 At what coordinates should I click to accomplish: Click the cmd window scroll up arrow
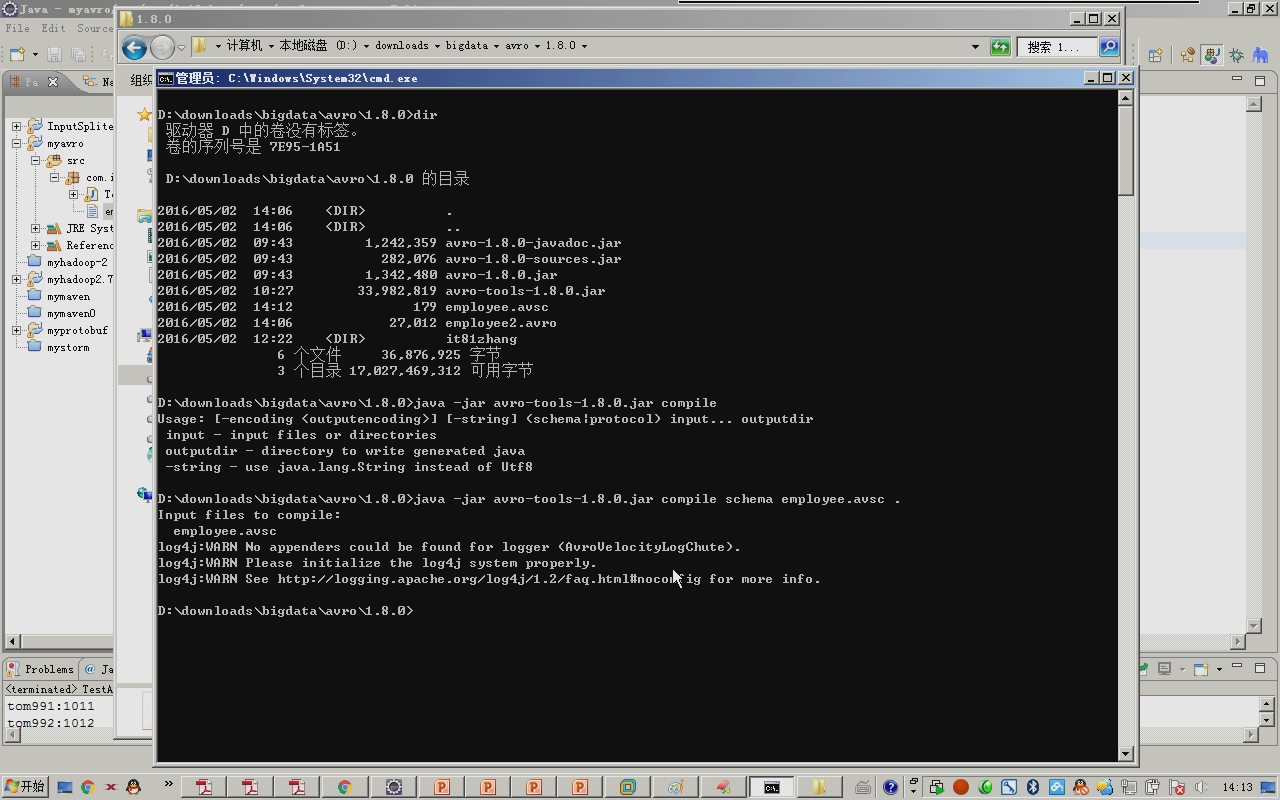1125,98
